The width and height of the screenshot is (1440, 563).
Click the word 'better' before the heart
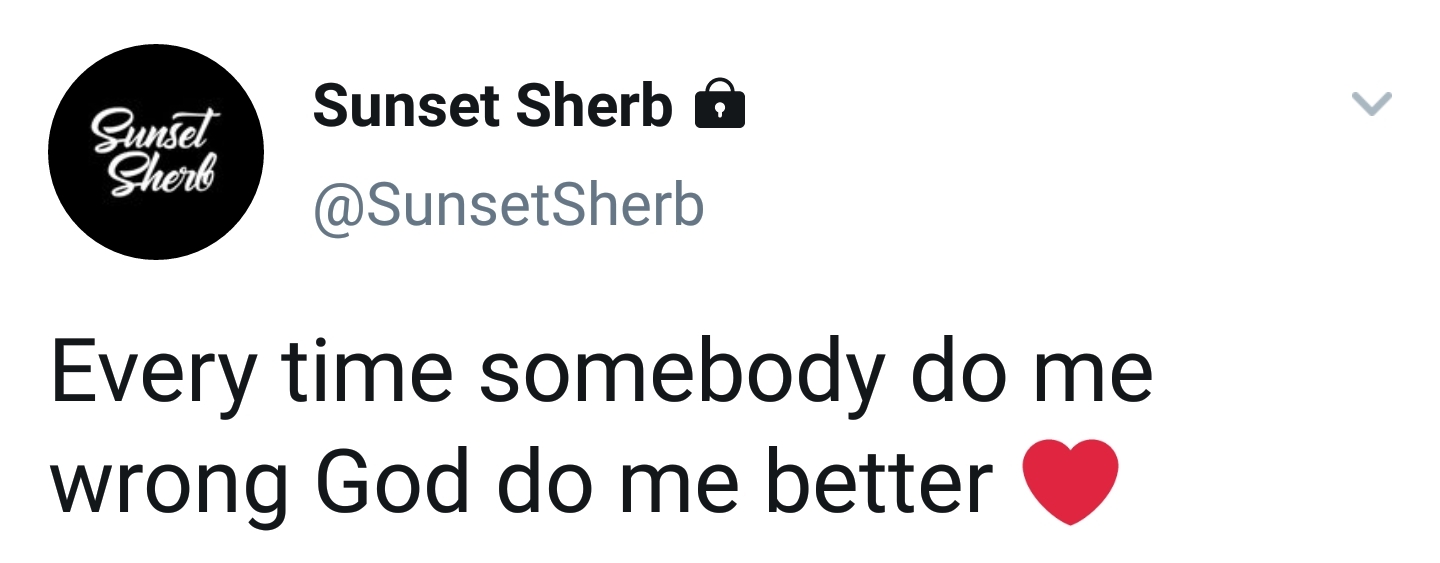tap(878, 481)
